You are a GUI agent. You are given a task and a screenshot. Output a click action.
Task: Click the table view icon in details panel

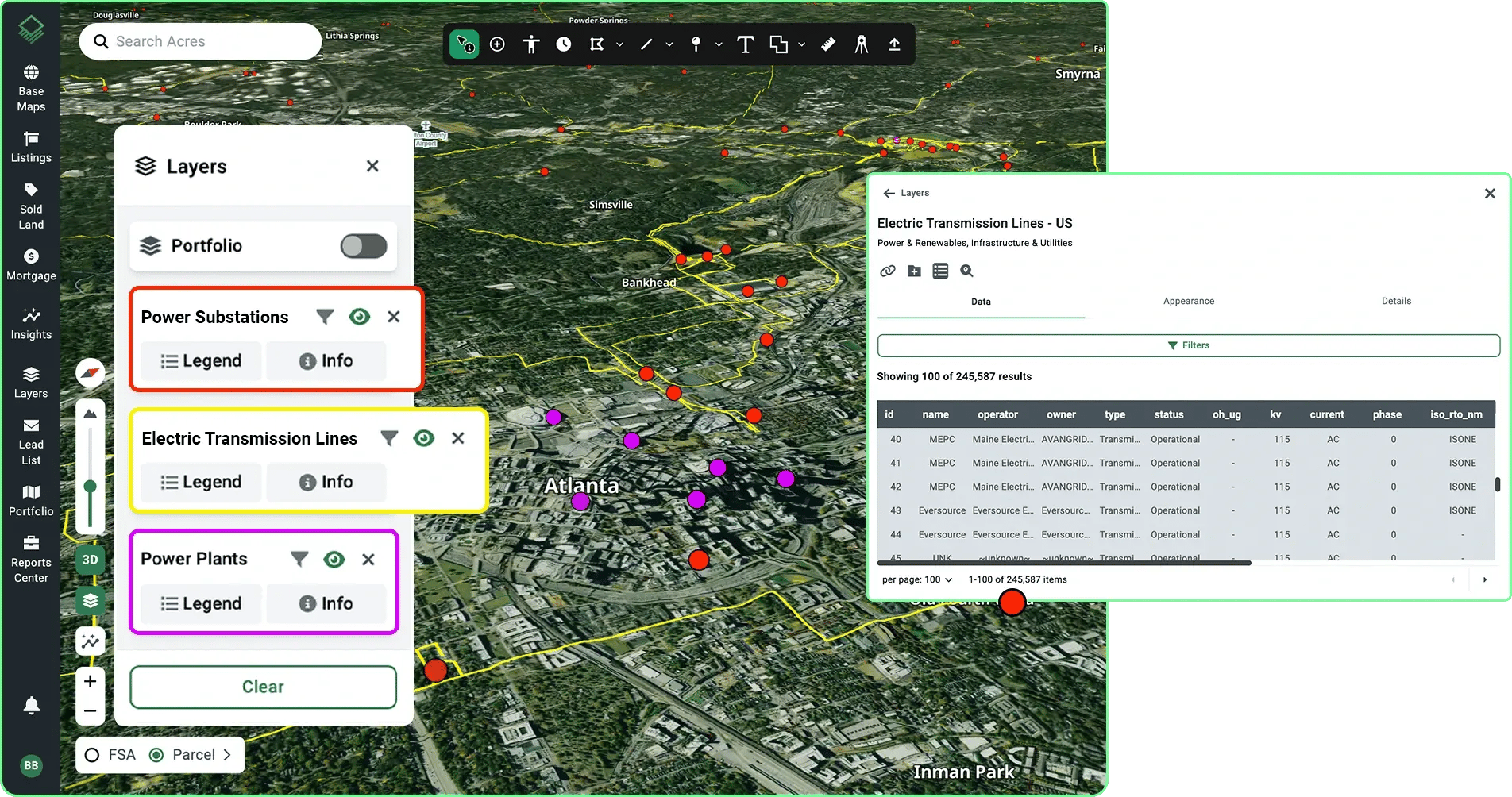940,271
